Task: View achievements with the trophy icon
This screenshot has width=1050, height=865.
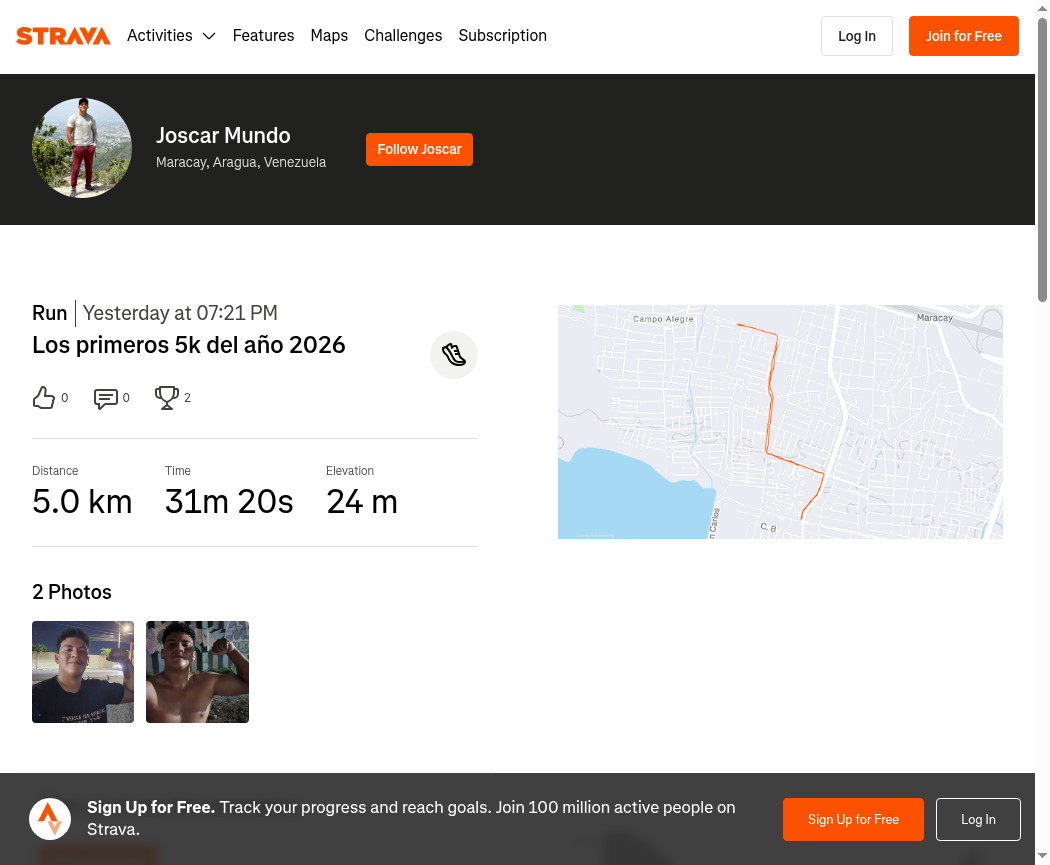Action: point(167,398)
